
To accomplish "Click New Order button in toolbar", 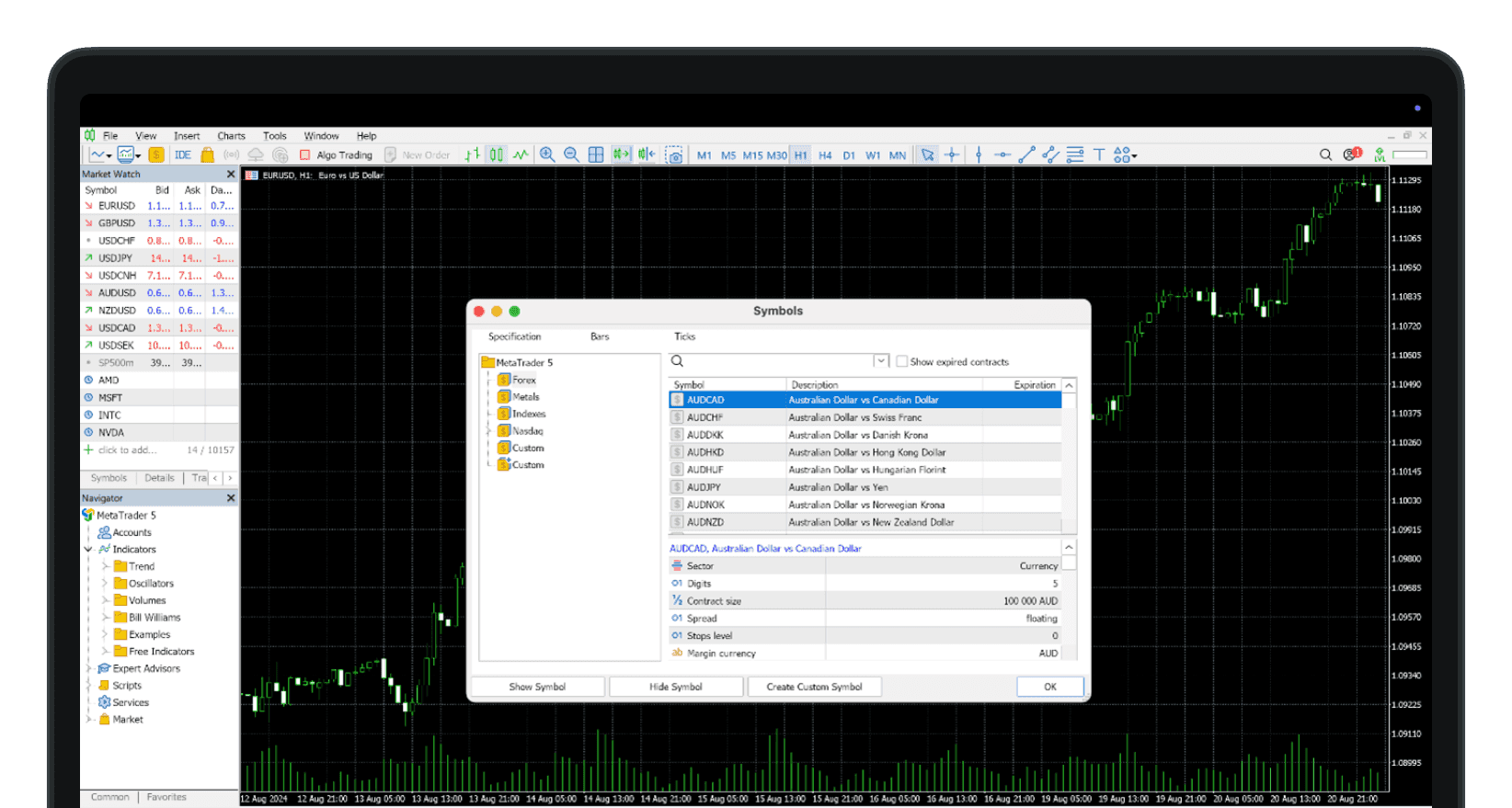I will point(418,155).
